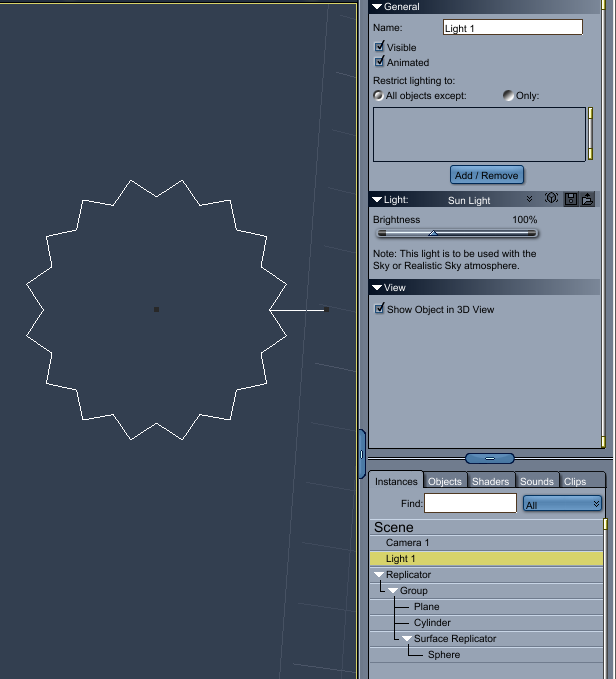Click the Brightness 100% value
The image size is (616, 679).
point(525,220)
